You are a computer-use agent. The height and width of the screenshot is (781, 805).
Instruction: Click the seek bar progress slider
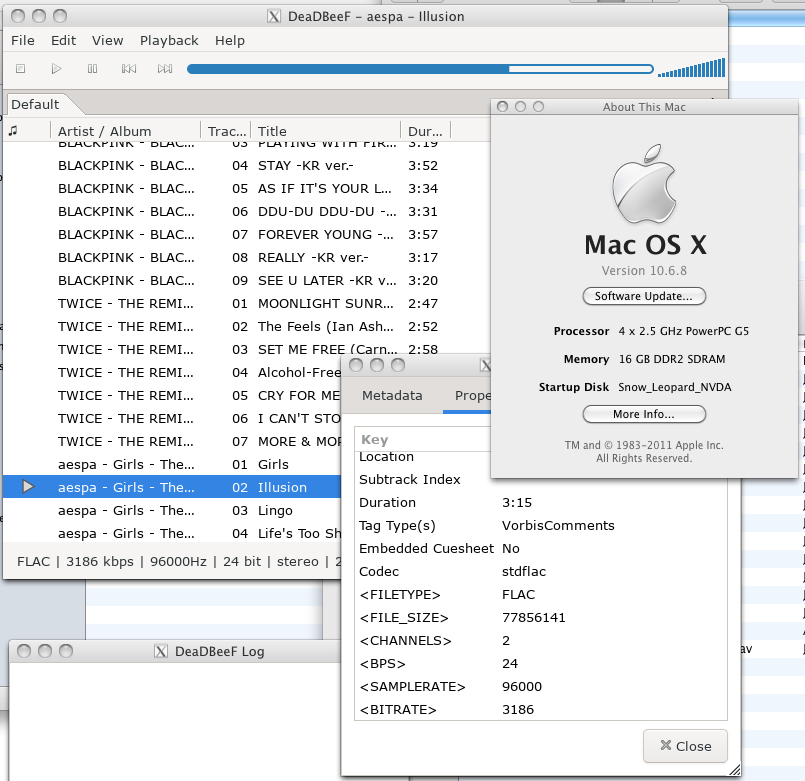pos(420,69)
